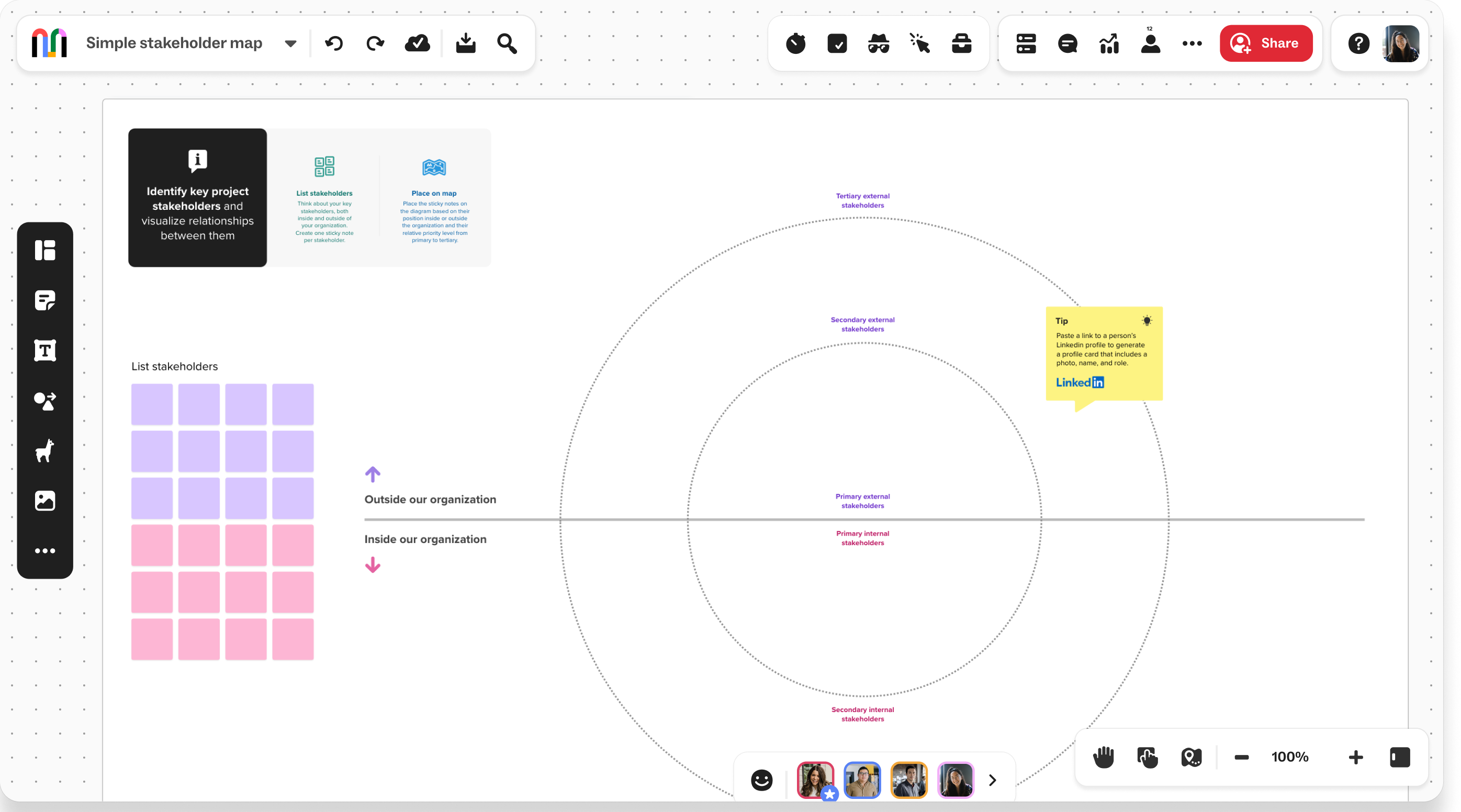1461x812 pixels.
Task: Open the sidebar more tools menu
Action: (45, 550)
